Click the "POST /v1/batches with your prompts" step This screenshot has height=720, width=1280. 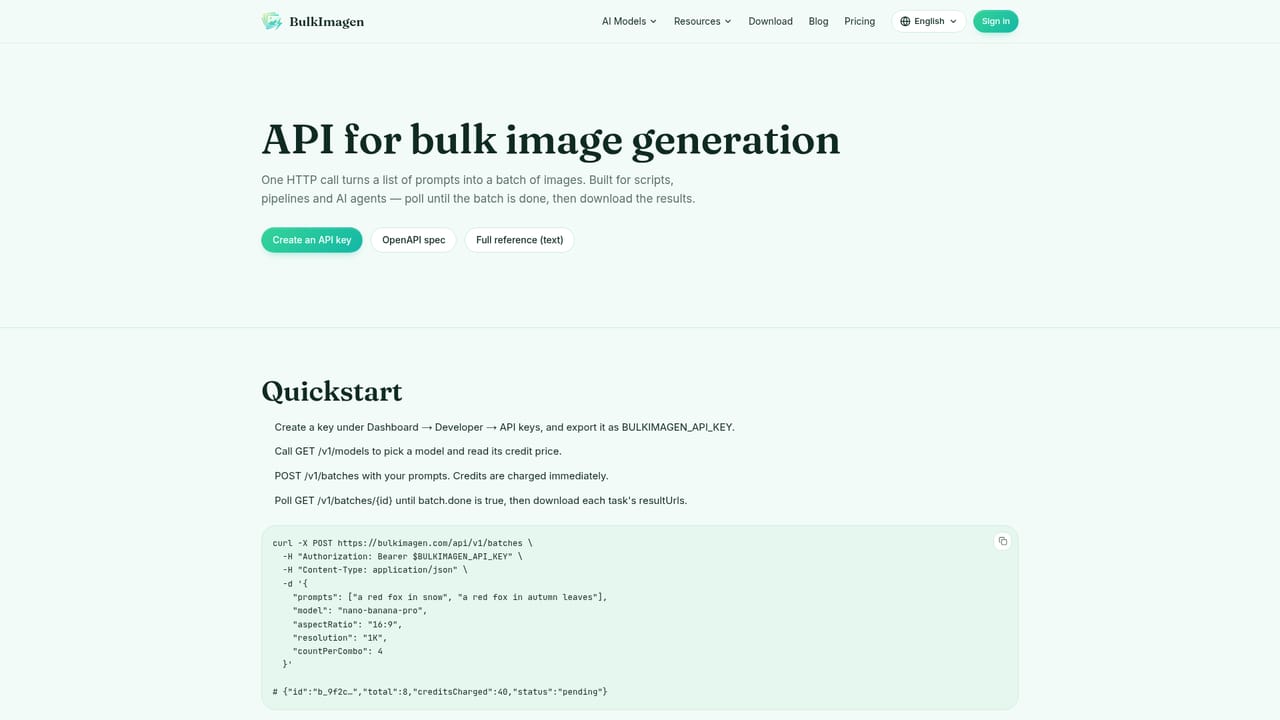point(442,476)
